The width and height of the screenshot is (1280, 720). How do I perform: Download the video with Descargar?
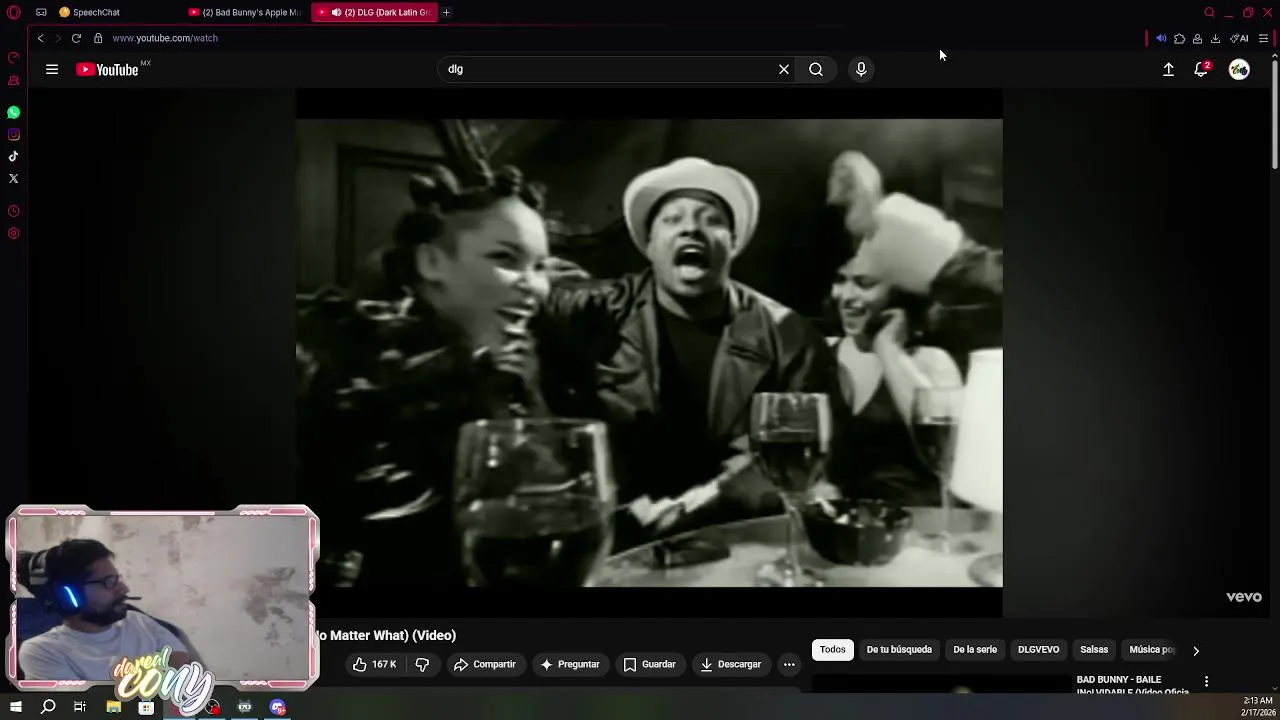(x=731, y=664)
